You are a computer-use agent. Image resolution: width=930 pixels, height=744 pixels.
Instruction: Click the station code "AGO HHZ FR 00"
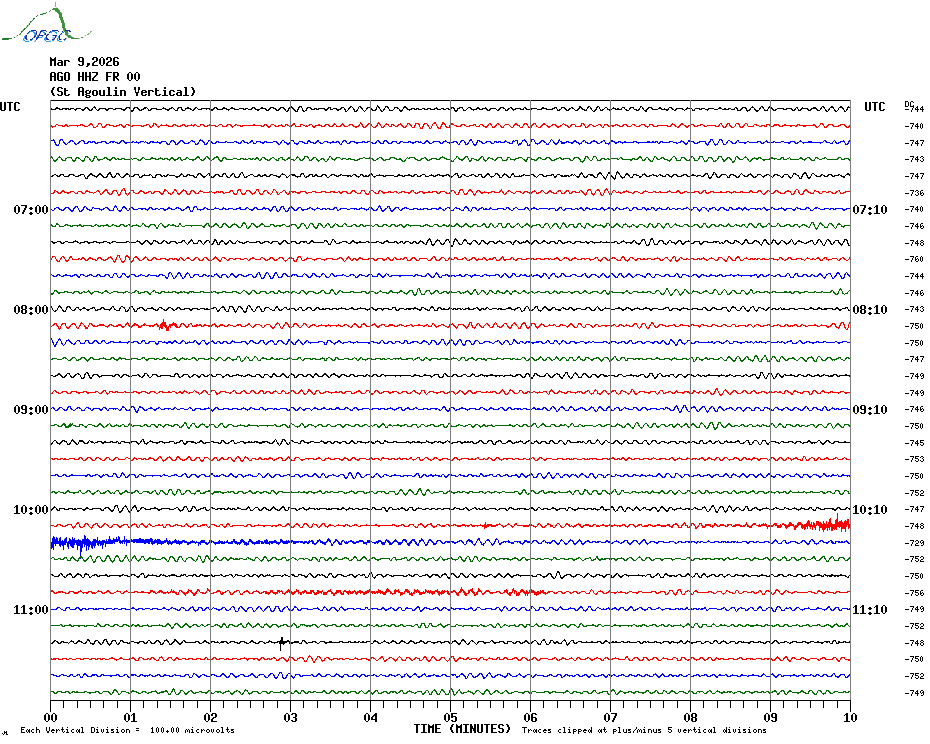point(95,77)
